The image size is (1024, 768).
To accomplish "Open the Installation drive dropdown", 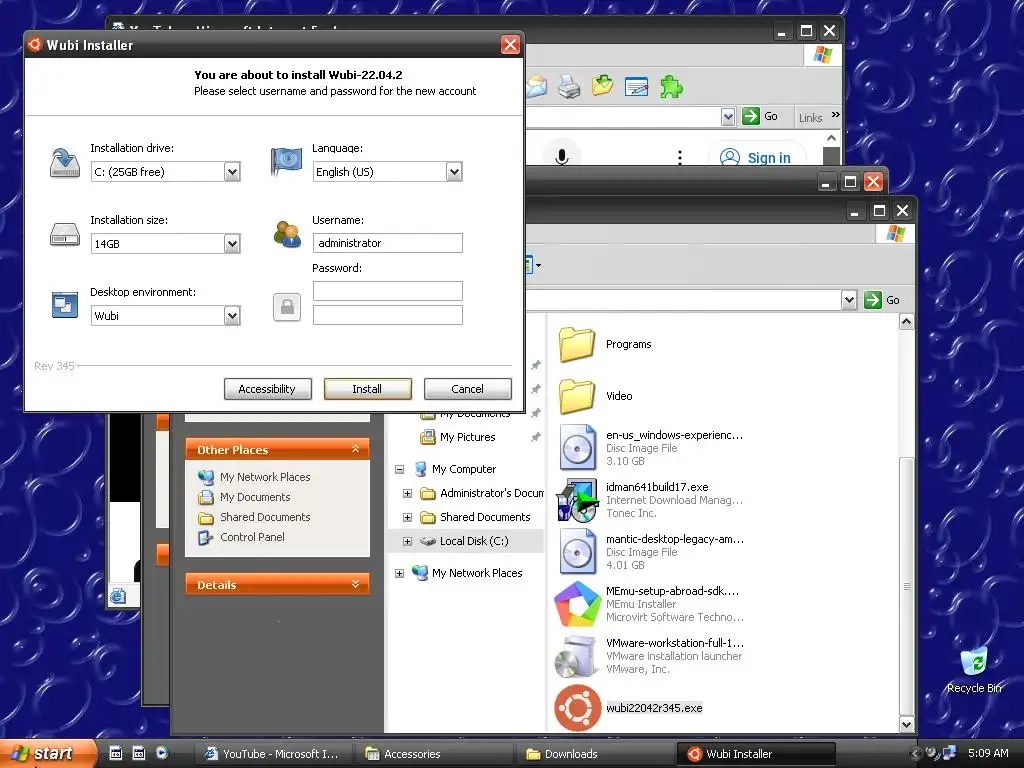I will point(232,172).
